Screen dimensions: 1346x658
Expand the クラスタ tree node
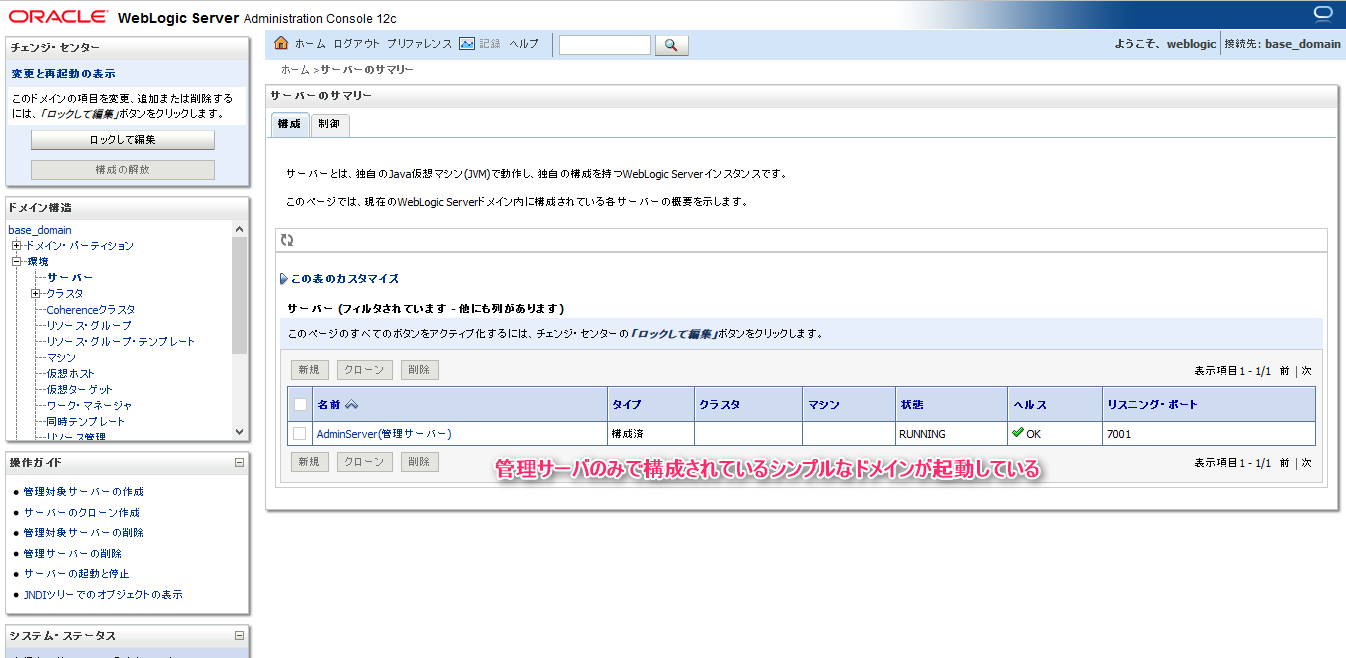pyautogui.click(x=36, y=294)
